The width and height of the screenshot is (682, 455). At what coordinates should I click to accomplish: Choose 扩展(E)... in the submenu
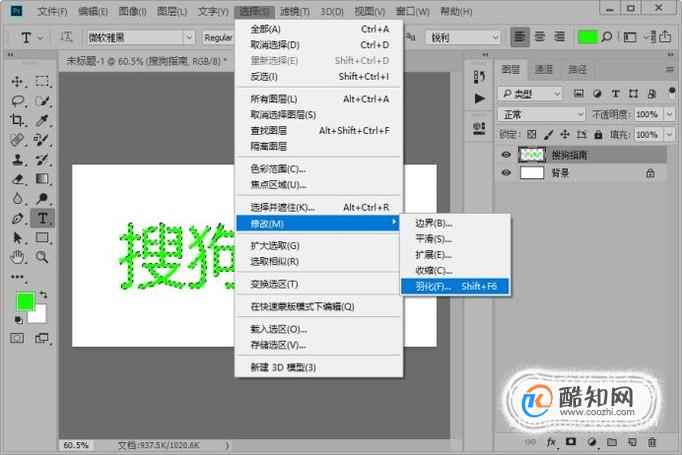coord(455,254)
